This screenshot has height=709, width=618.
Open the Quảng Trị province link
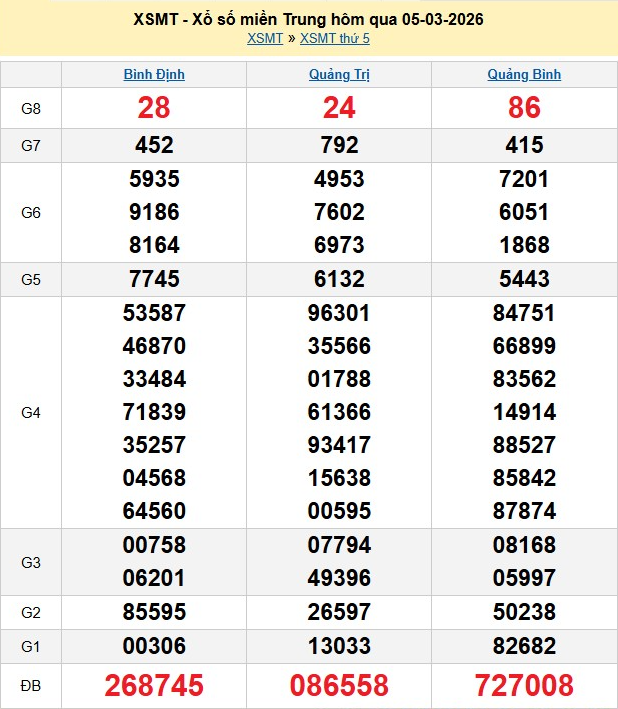click(x=339, y=75)
